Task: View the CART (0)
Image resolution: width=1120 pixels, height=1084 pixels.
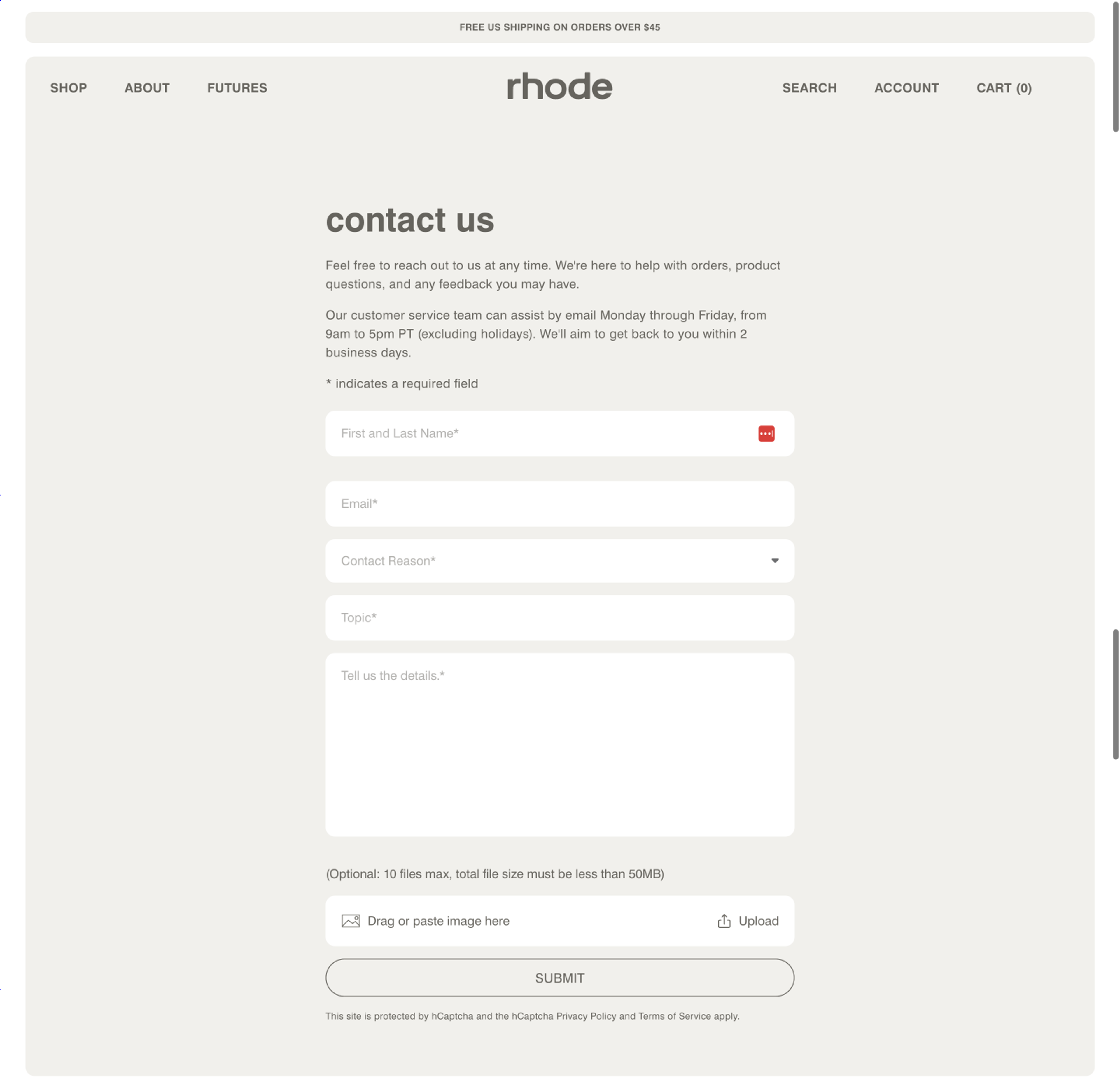Action: (x=1003, y=88)
